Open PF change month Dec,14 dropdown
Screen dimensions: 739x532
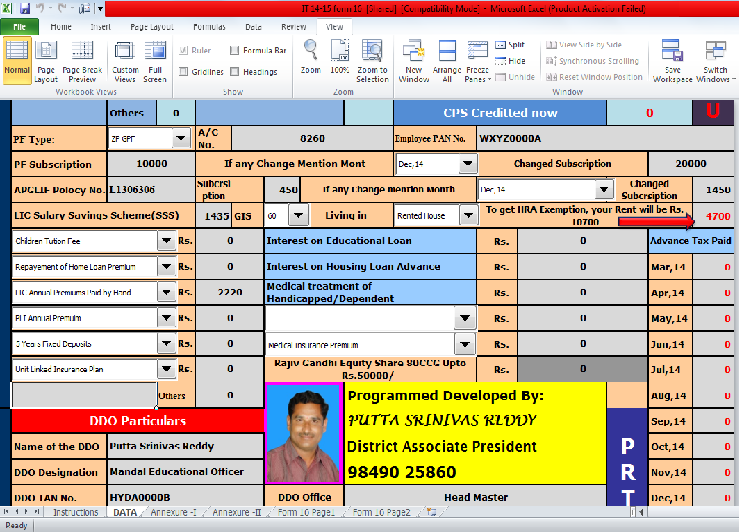468,164
